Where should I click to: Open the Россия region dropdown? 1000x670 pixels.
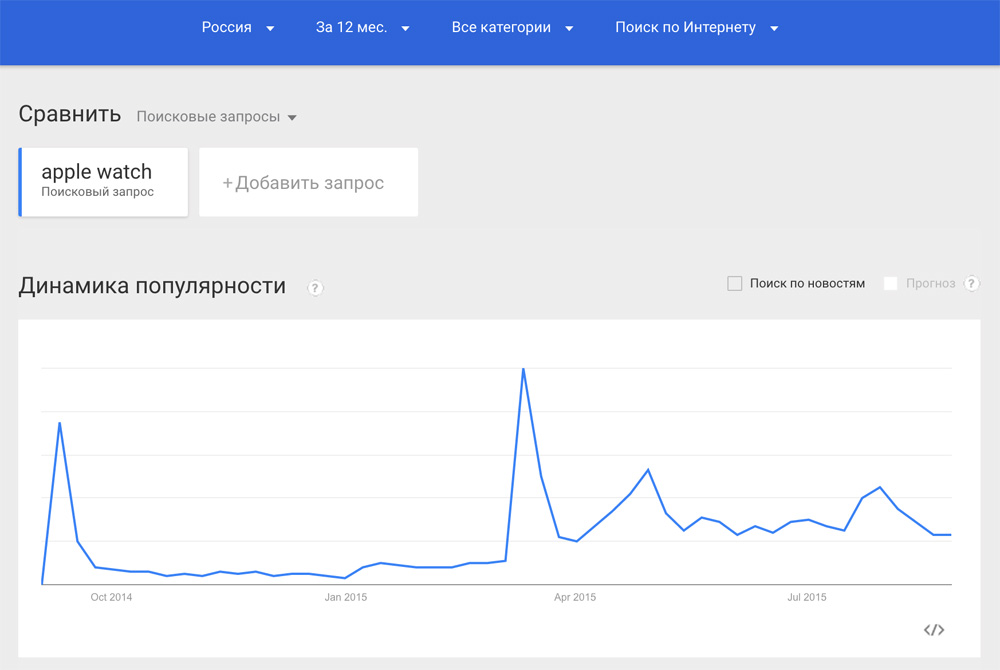tap(238, 27)
